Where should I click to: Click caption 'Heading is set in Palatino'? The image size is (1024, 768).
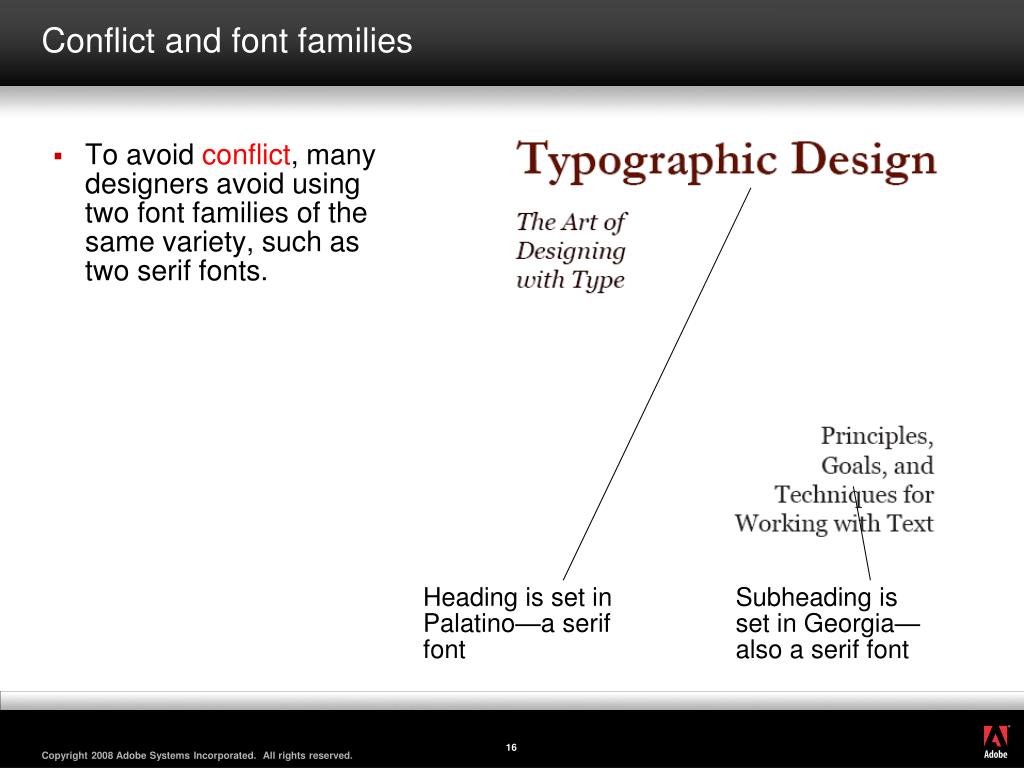tap(517, 623)
